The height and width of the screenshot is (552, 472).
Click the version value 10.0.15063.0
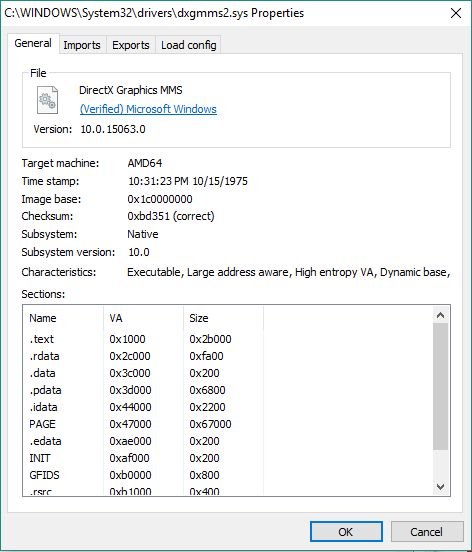tap(113, 129)
